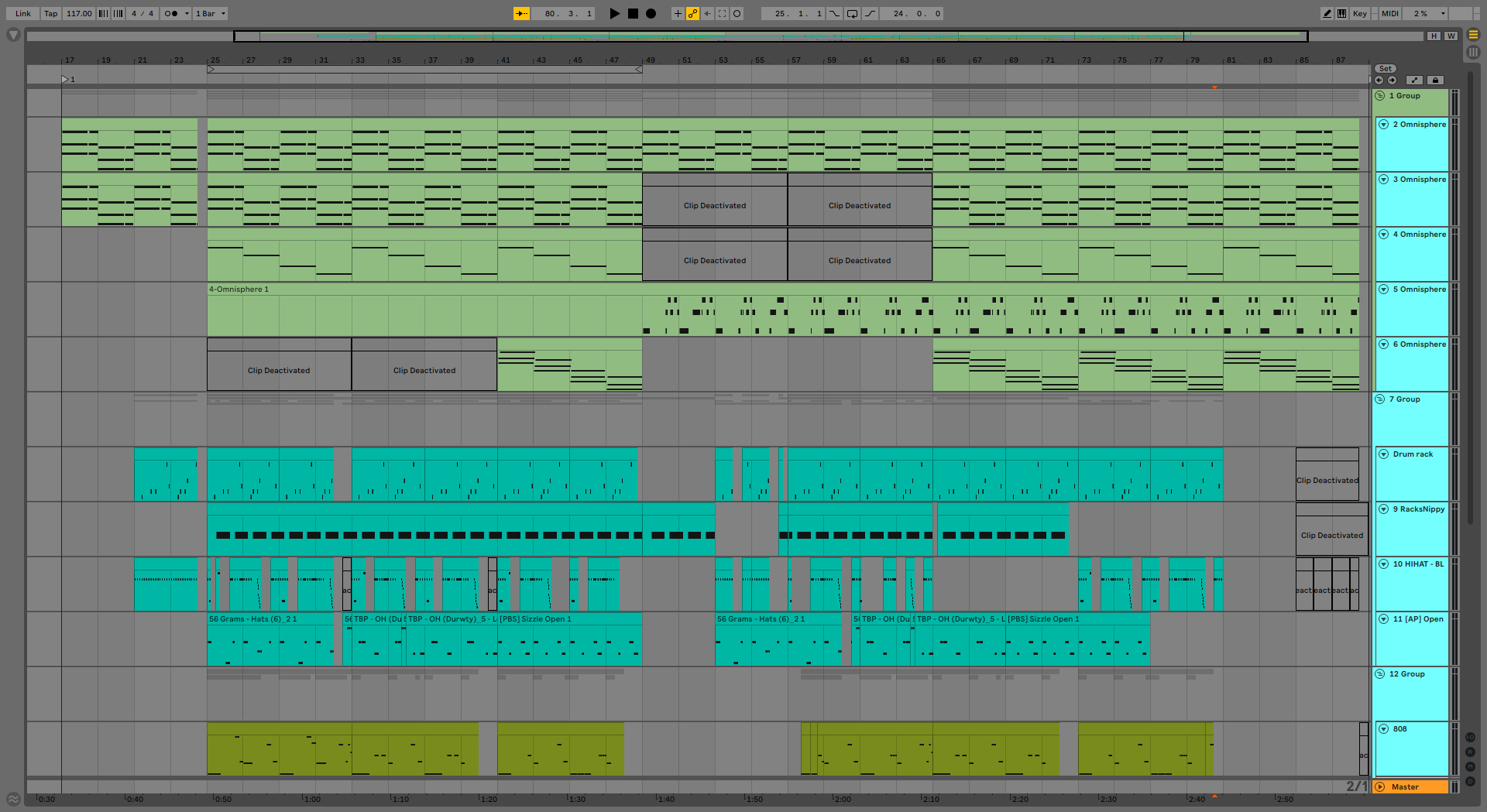1487x812 pixels.
Task: Collapse the 4 Omnisphere track
Action: [x=1384, y=235]
